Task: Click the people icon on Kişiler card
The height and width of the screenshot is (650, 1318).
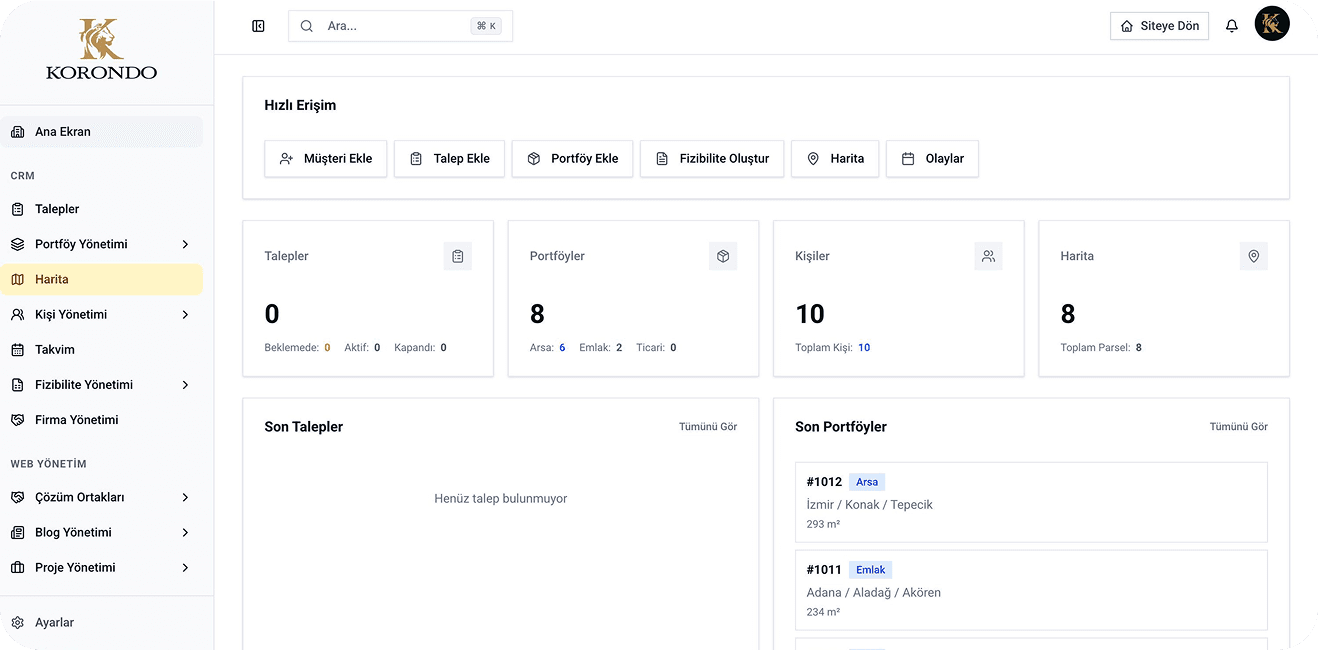Action: coord(988,256)
